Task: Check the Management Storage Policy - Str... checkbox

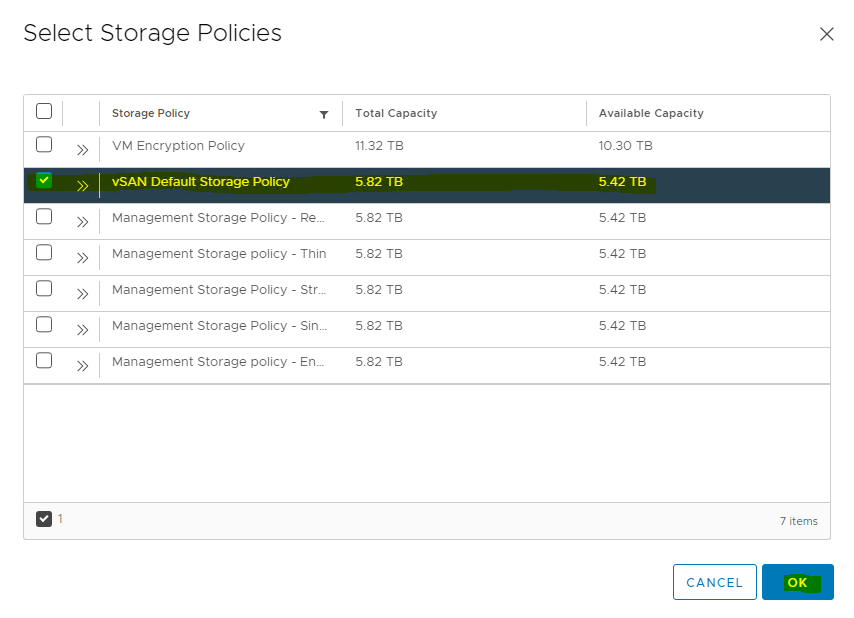Action: pos(44,289)
